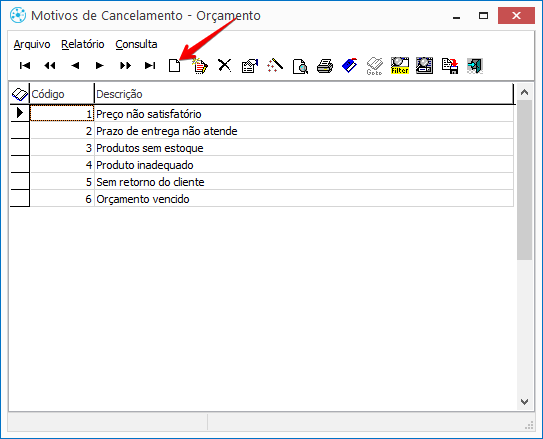Sort by the Descrição column header
543x439 pixels.
[304, 94]
